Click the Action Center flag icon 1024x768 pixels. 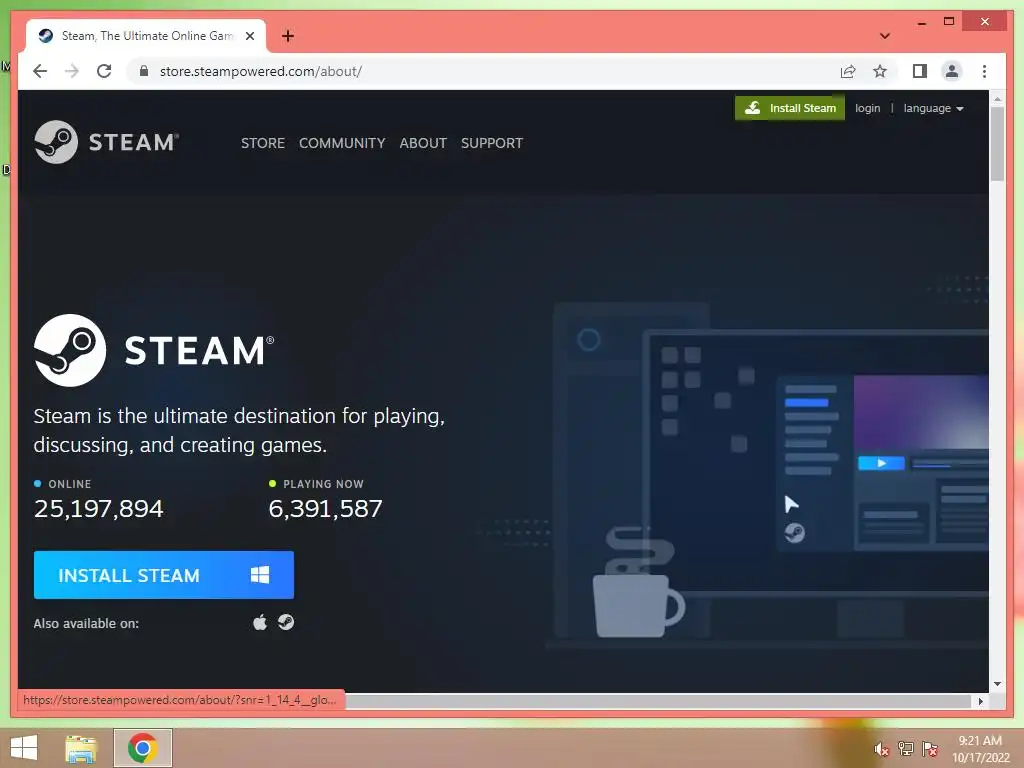[930, 749]
